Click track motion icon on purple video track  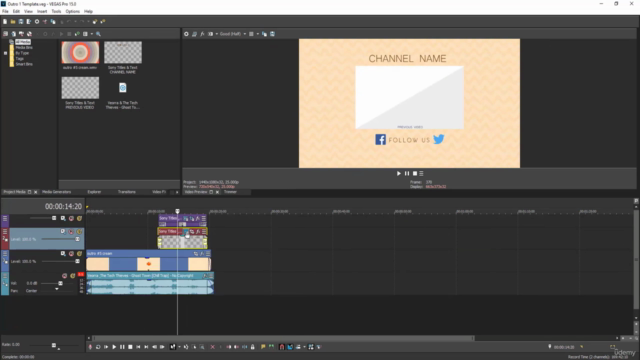pyautogui.click(x=63, y=218)
